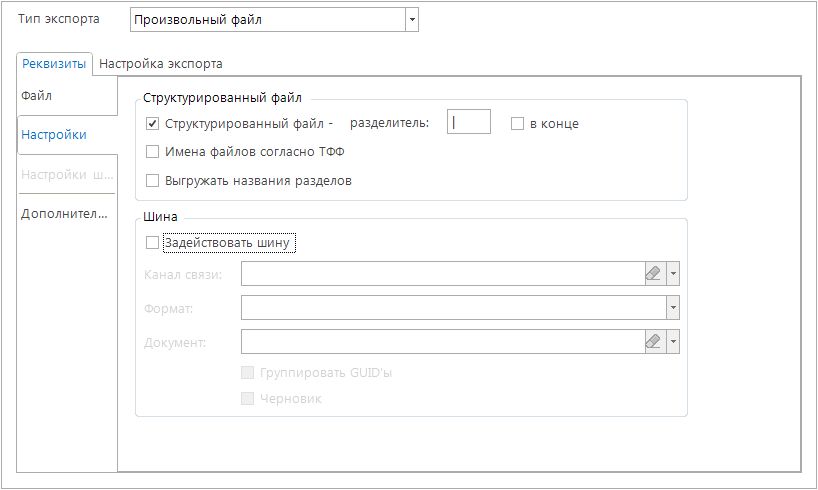
Task: Uncheck the Структурированный файл checkbox
Action: tap(153, 124)
